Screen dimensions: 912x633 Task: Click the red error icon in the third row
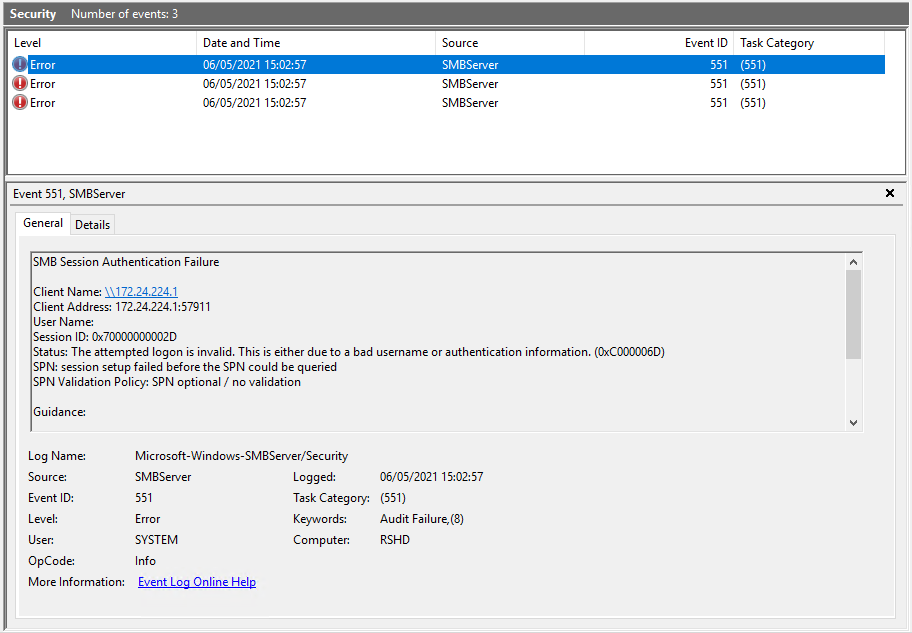point(20,102)
